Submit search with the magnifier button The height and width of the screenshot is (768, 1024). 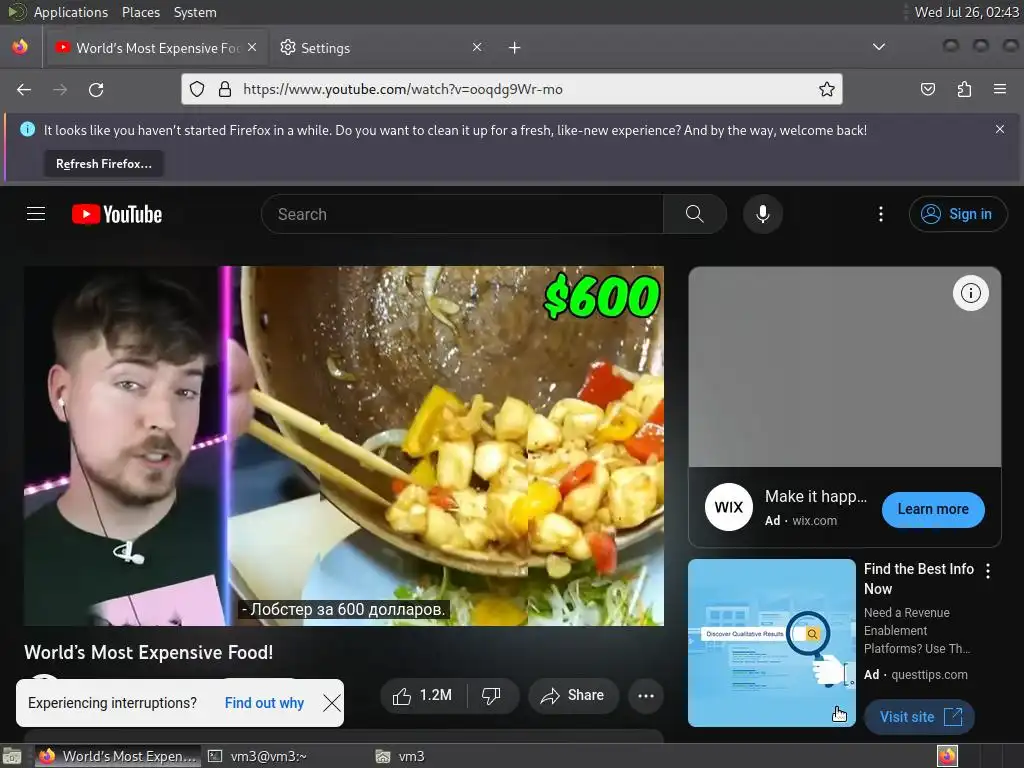[x=695, y=214]
